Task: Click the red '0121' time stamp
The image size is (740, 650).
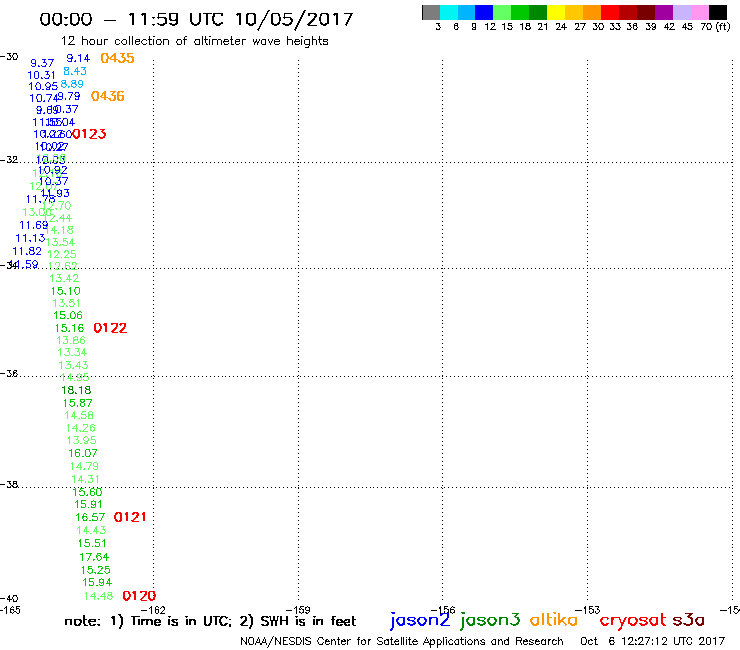Action: (130, 517)
